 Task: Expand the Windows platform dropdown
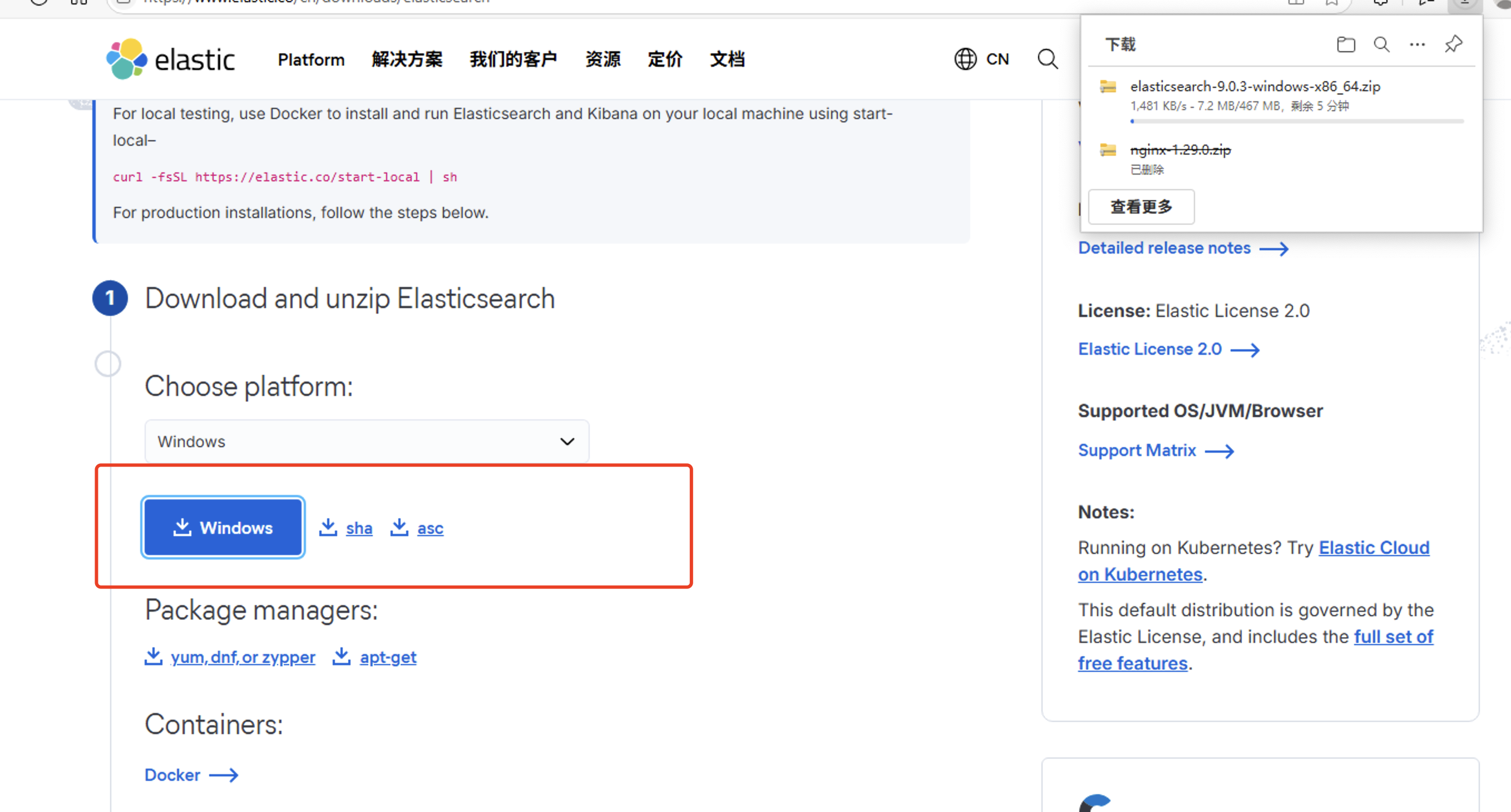pos(367,442)
